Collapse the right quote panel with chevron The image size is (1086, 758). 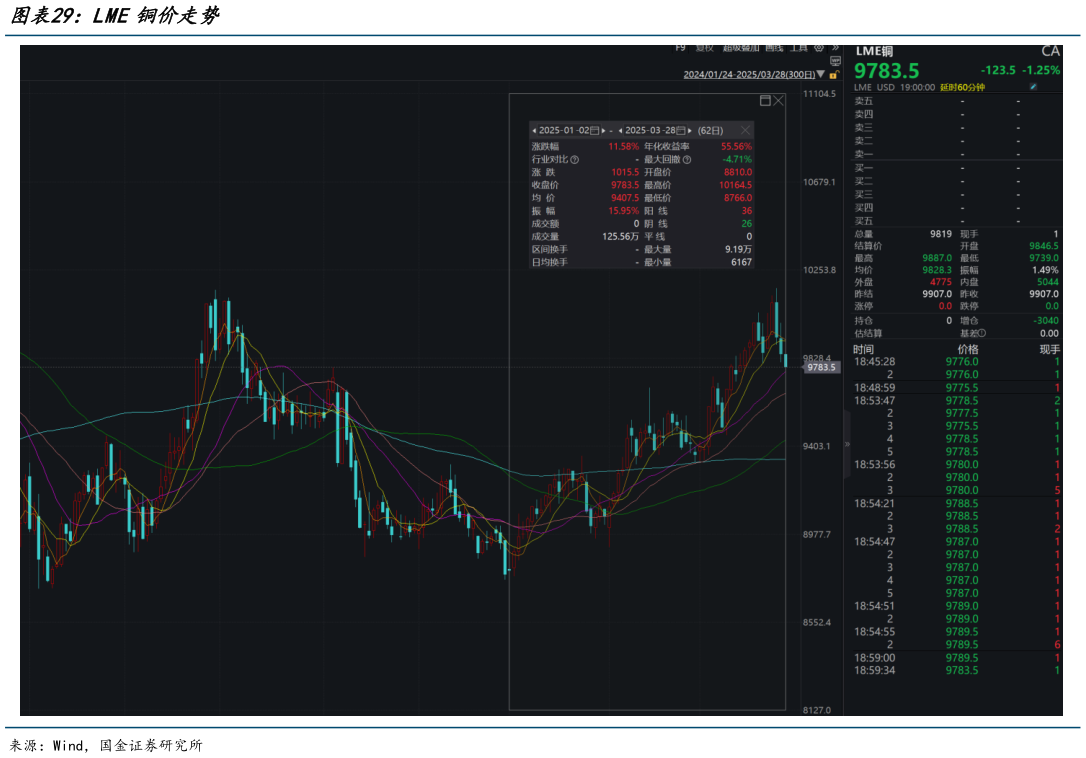[x=848, y=443]
